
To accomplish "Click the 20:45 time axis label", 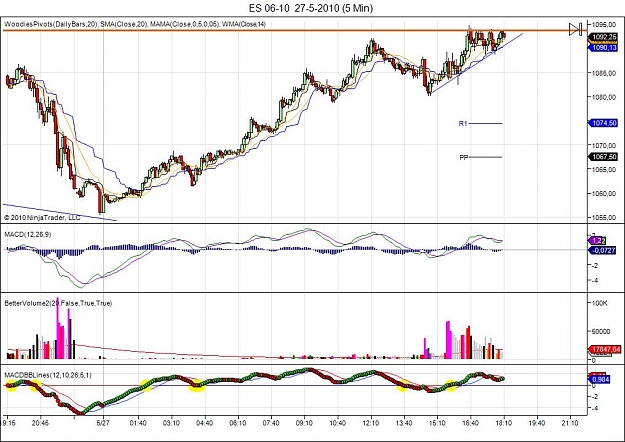I will click(x=40, y=423).
